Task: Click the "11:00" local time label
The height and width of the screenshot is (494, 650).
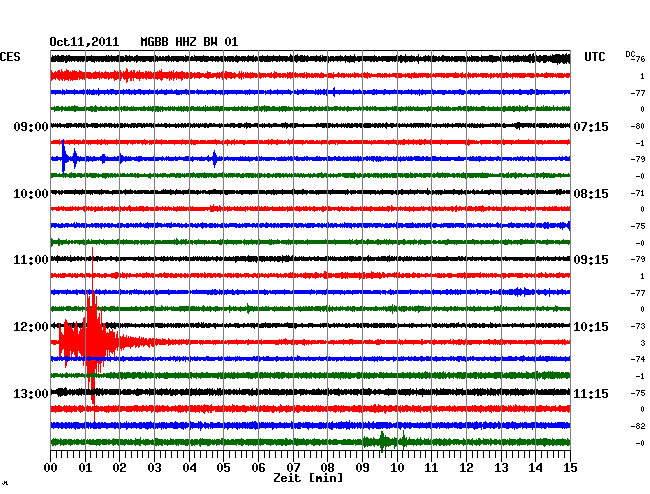Action: [31, 260]
